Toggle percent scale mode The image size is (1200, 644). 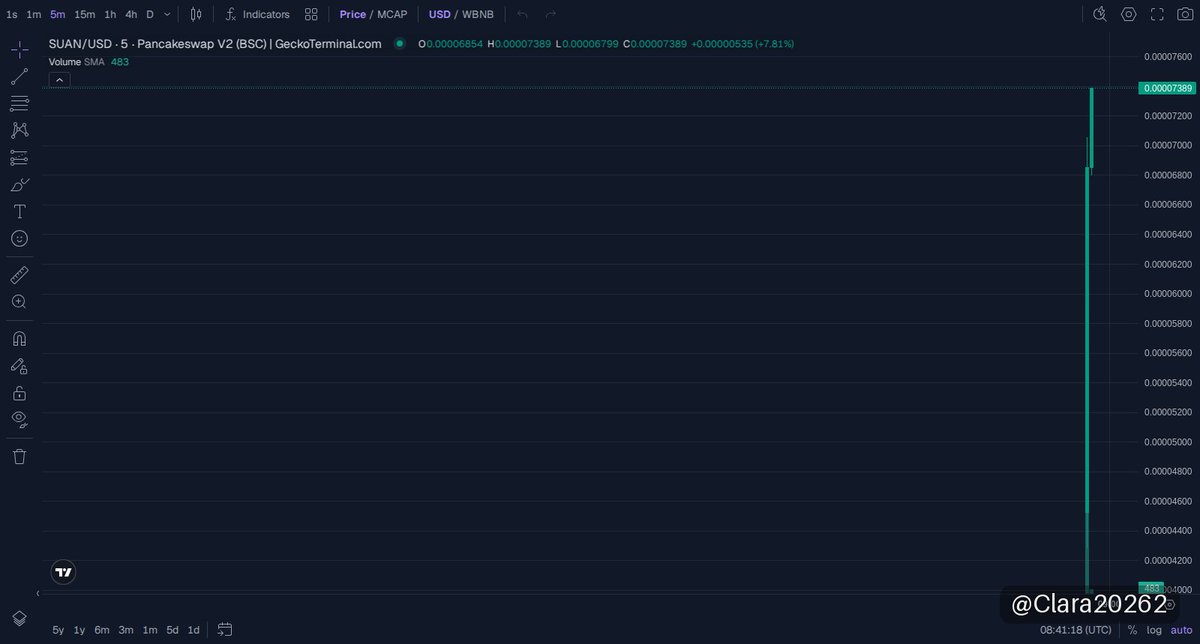pyautogui.click(x=1132, y=630)
